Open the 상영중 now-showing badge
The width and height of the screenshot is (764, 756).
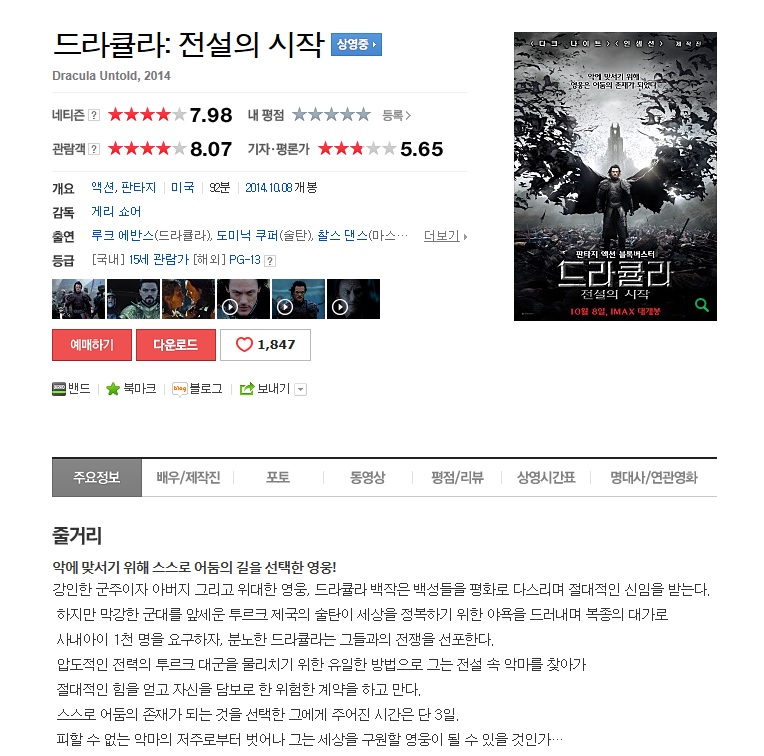[x=356, y=45]
